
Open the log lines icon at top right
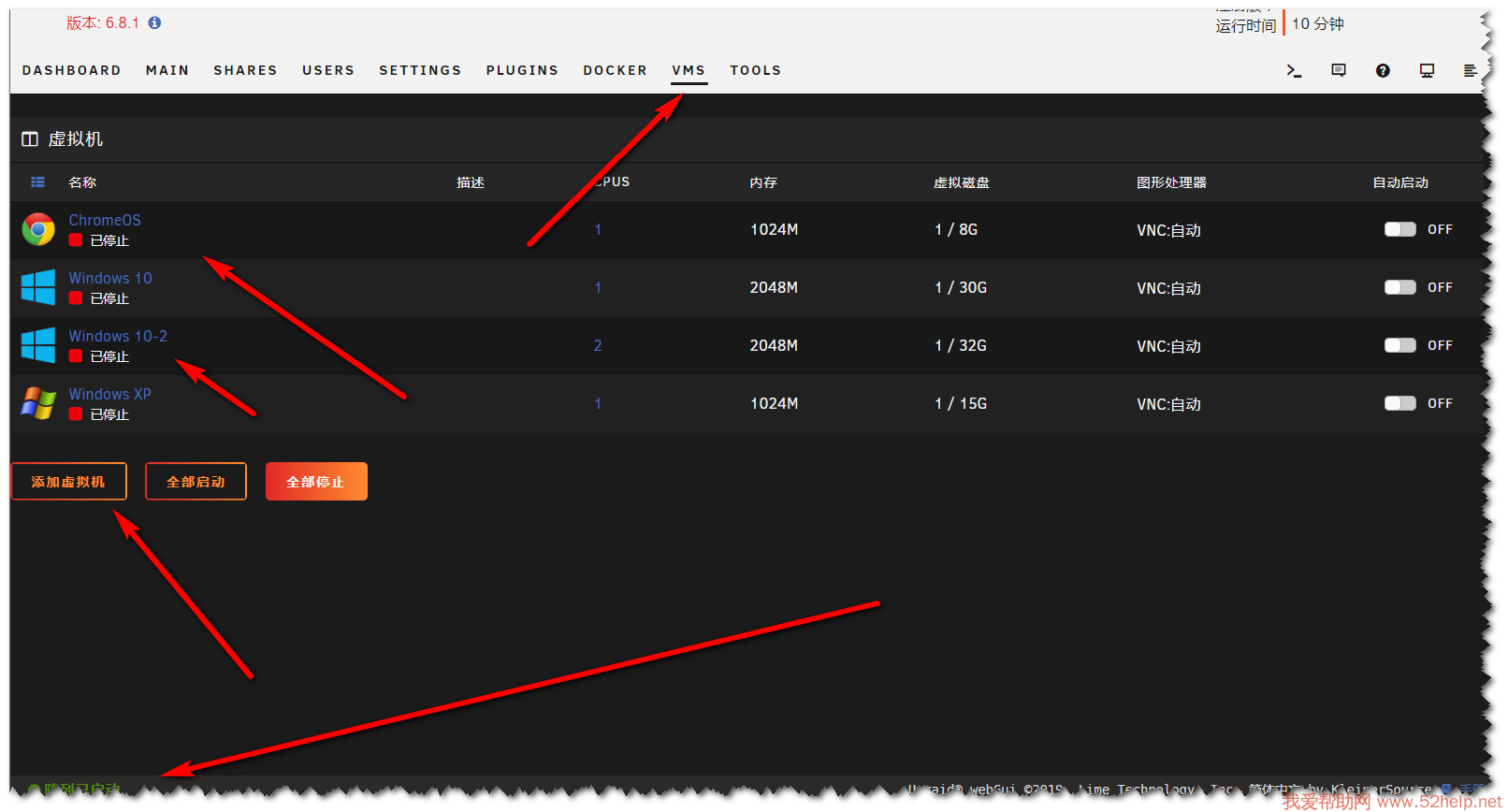point(1470,70)
